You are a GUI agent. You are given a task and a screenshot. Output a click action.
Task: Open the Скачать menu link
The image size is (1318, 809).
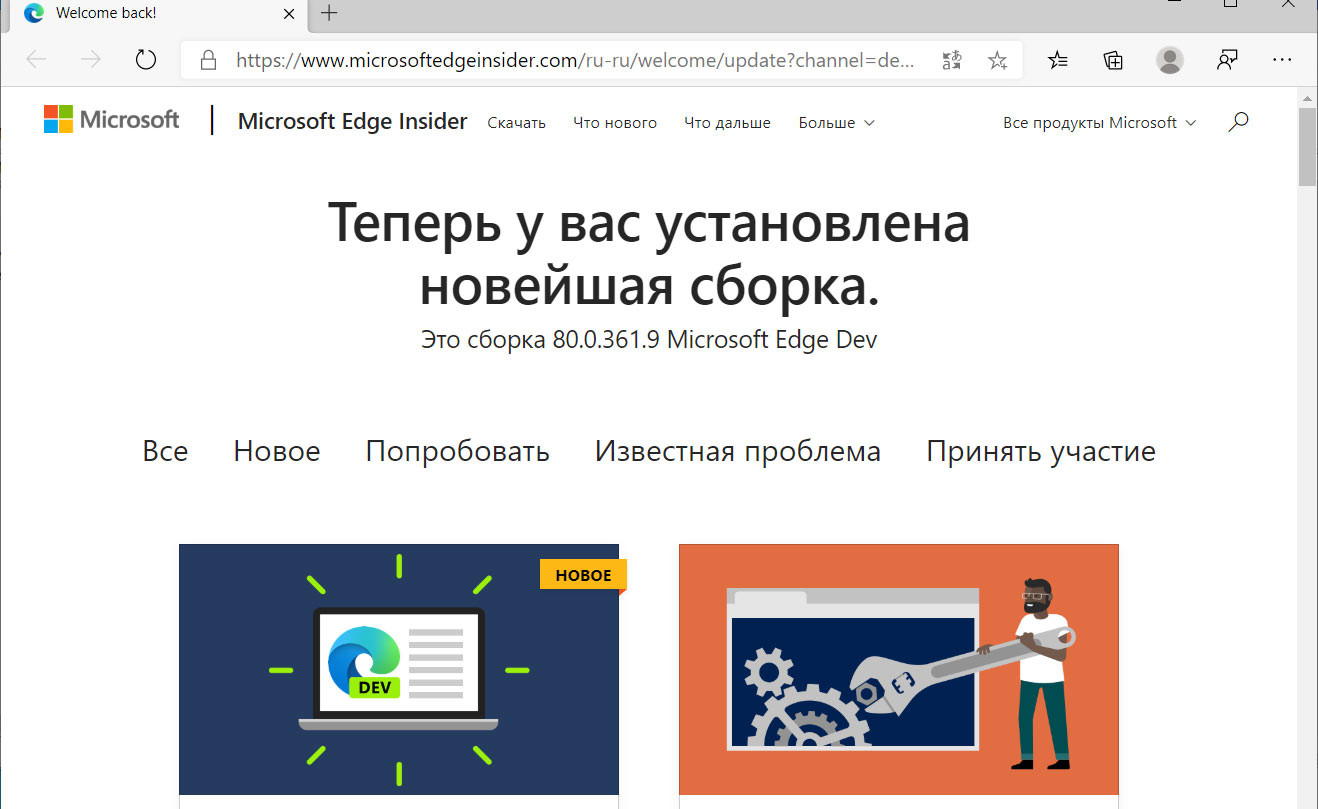(516, 123)
